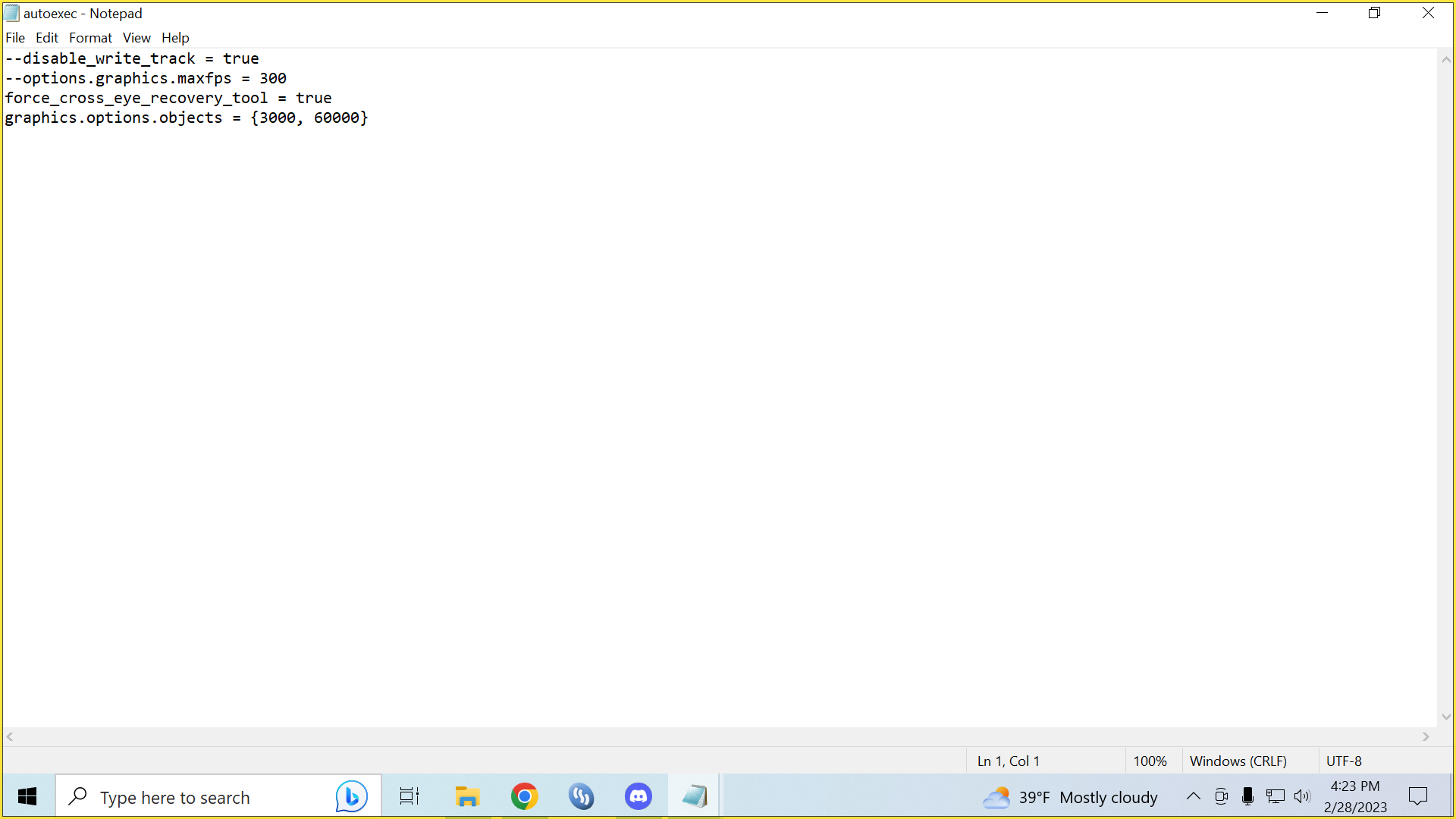Open the volume control icon
This screenshot has height=819, width=1456.
click(x=1302, y=796)
